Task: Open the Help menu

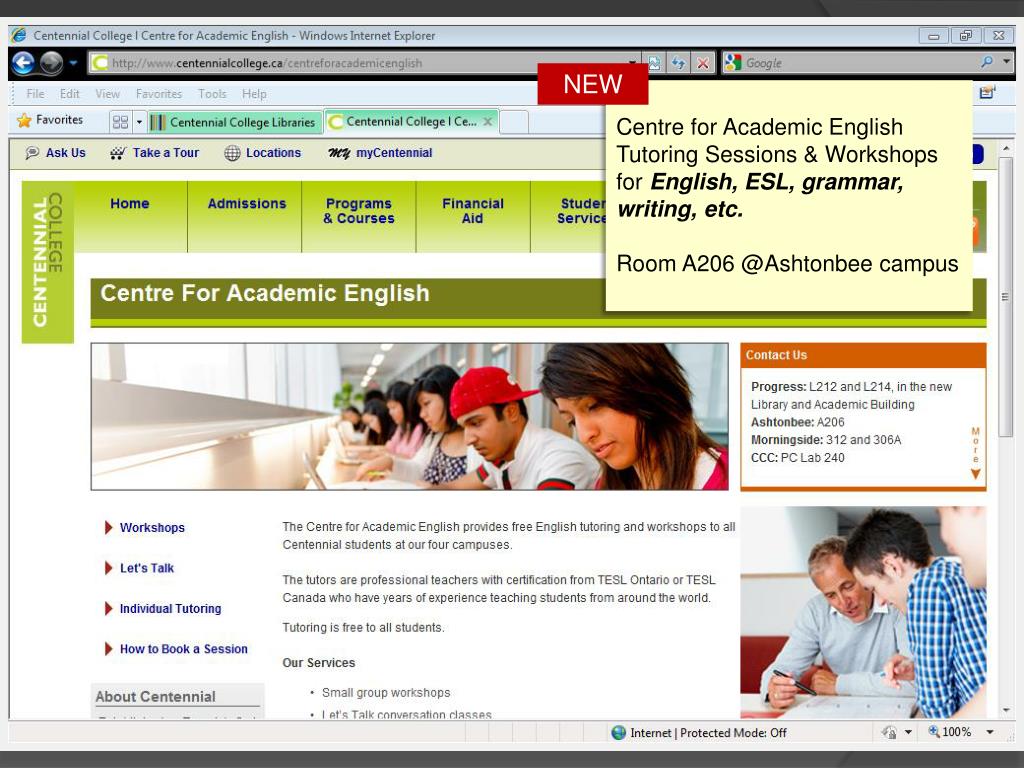Action: (x=254, y=94)
